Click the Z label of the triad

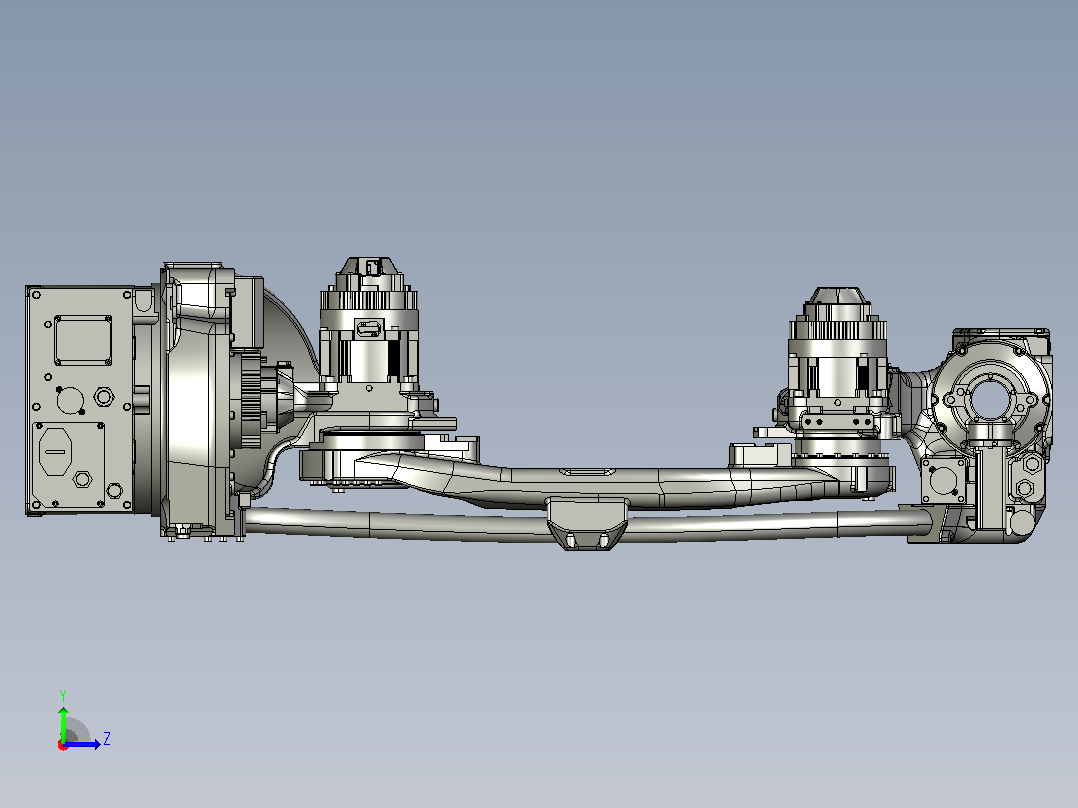point(107,739)
